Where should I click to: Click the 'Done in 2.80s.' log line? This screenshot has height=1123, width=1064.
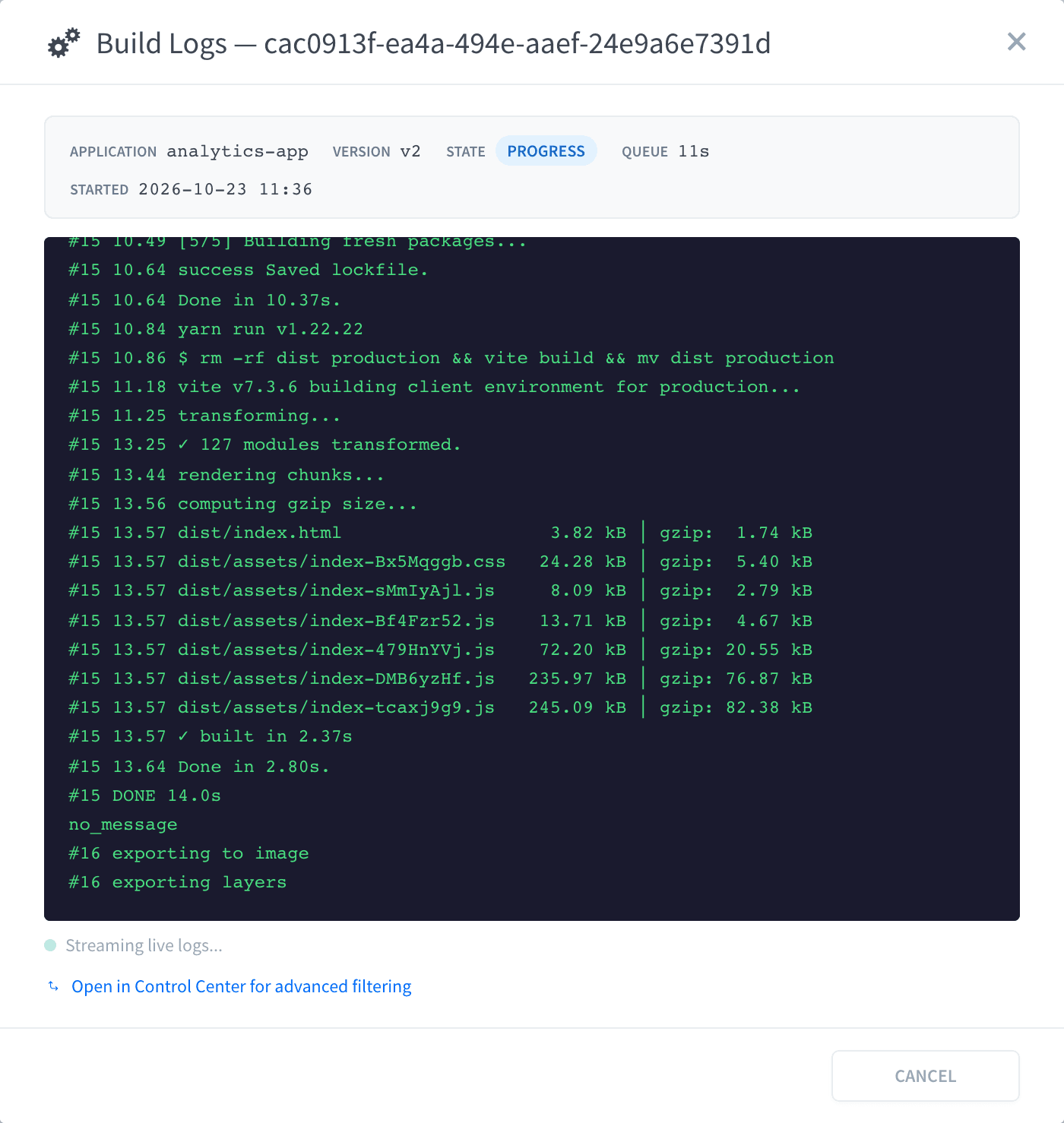tap(199, 767)
